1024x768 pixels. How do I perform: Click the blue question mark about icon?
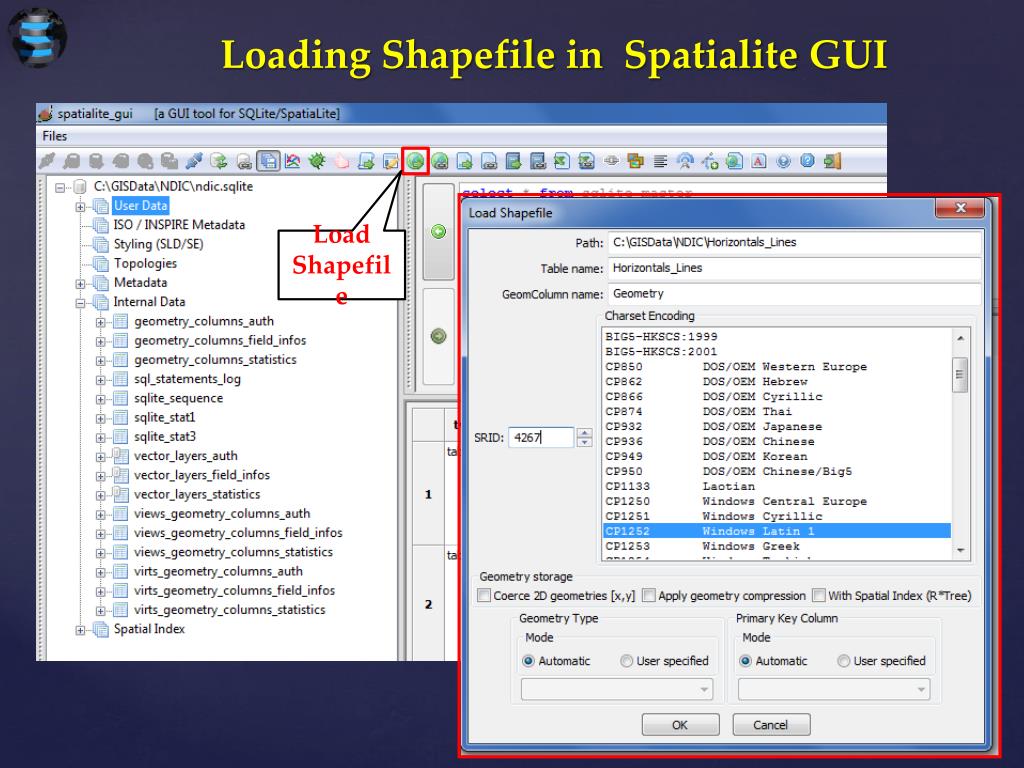pos(807,161)
